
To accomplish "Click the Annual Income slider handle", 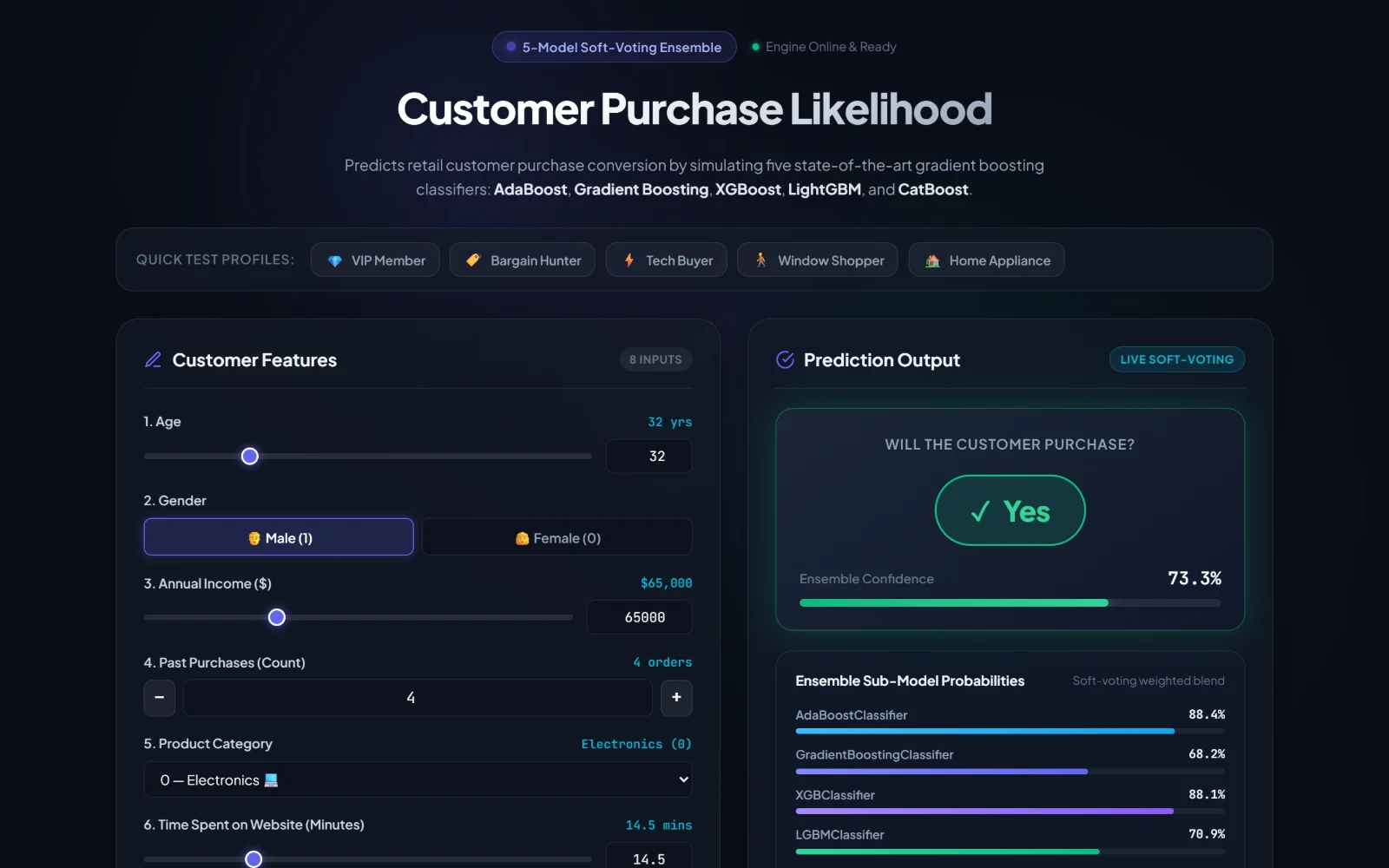I will 277,617.
